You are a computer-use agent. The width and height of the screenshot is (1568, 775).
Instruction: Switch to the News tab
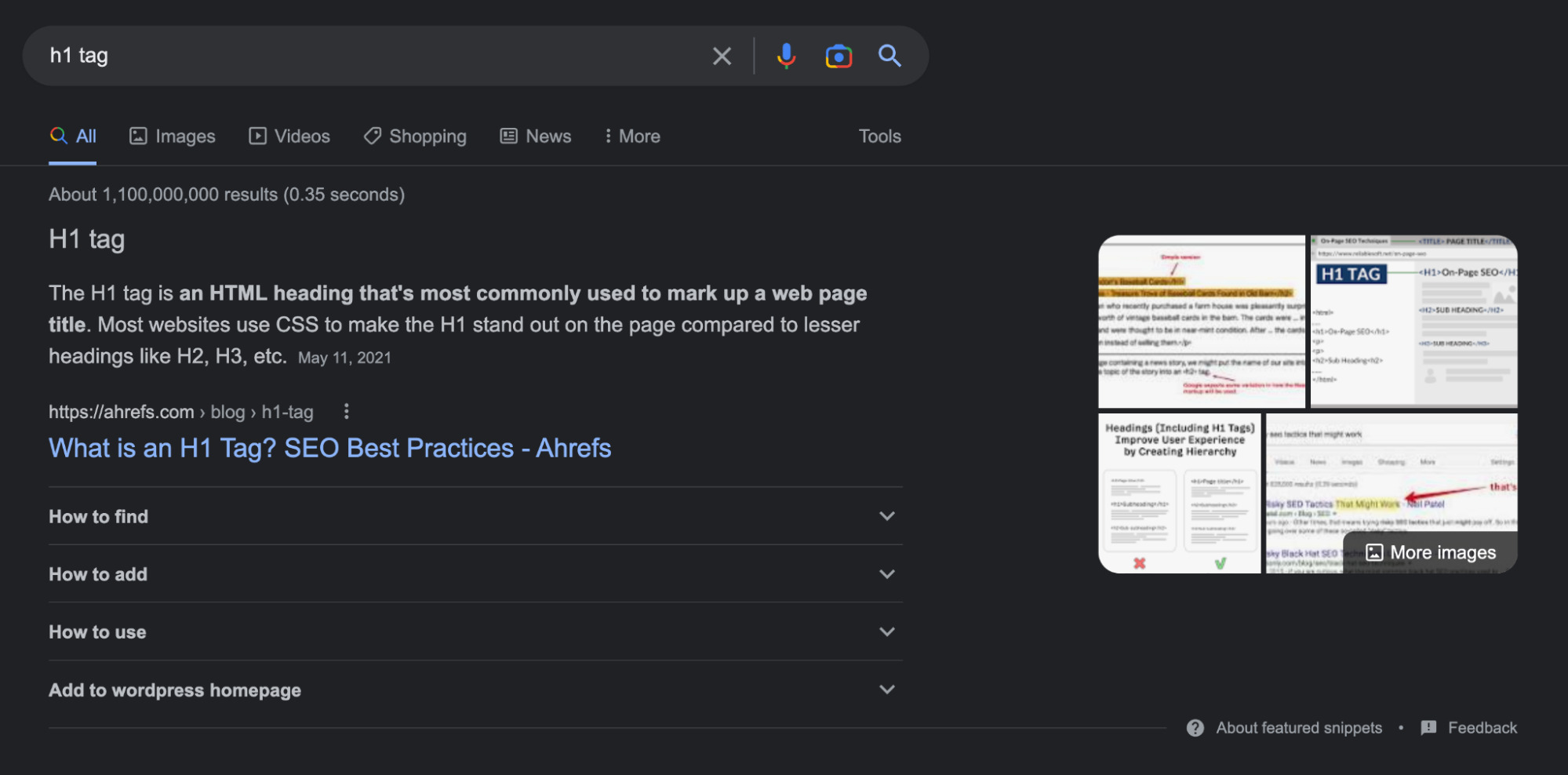click(536, 136)
